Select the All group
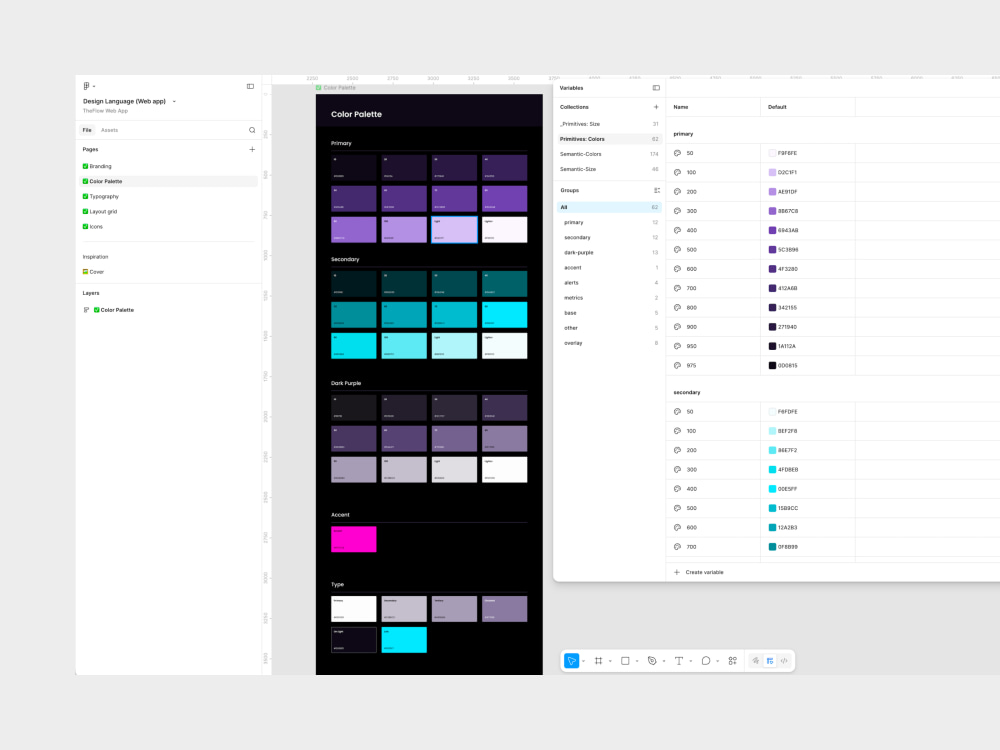 609,207
